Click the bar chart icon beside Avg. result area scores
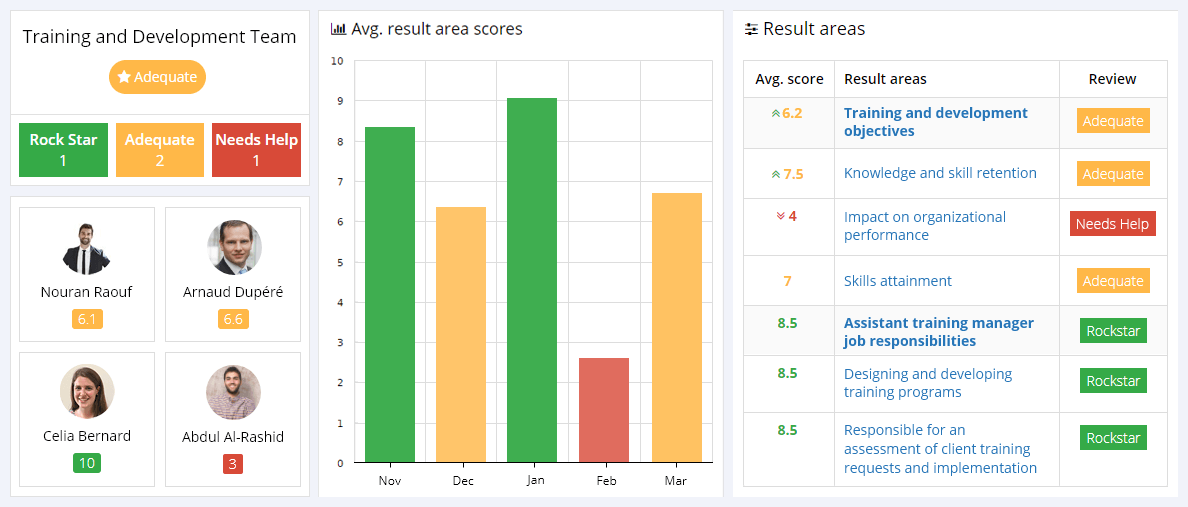 coord(338,29)
